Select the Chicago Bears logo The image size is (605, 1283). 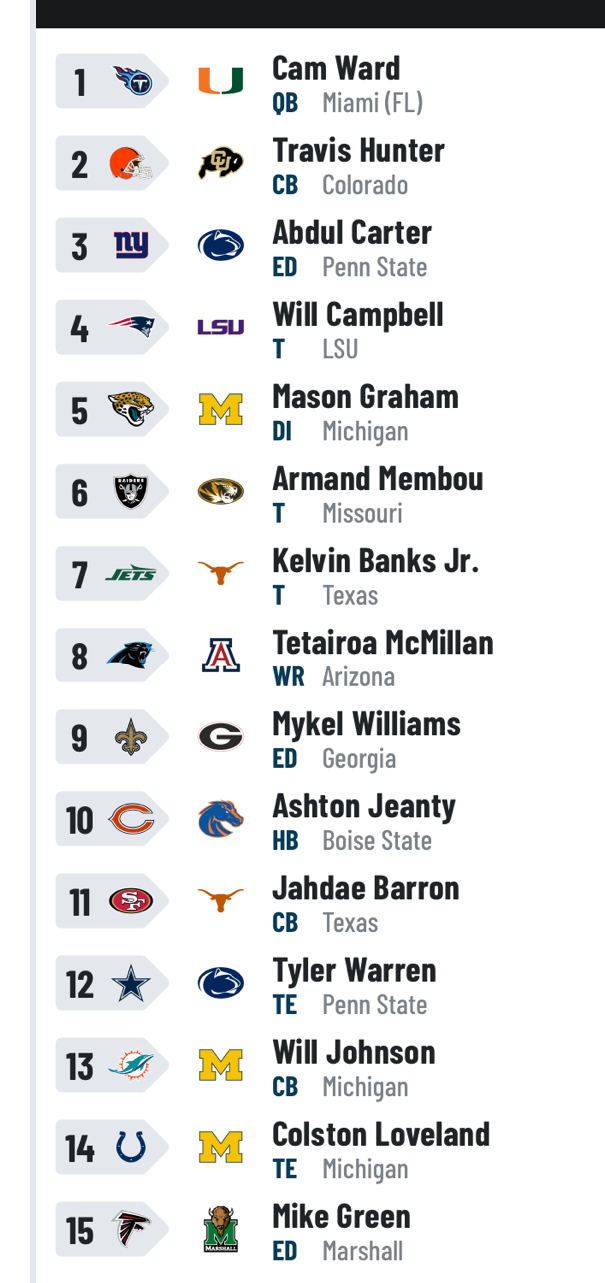131,820
